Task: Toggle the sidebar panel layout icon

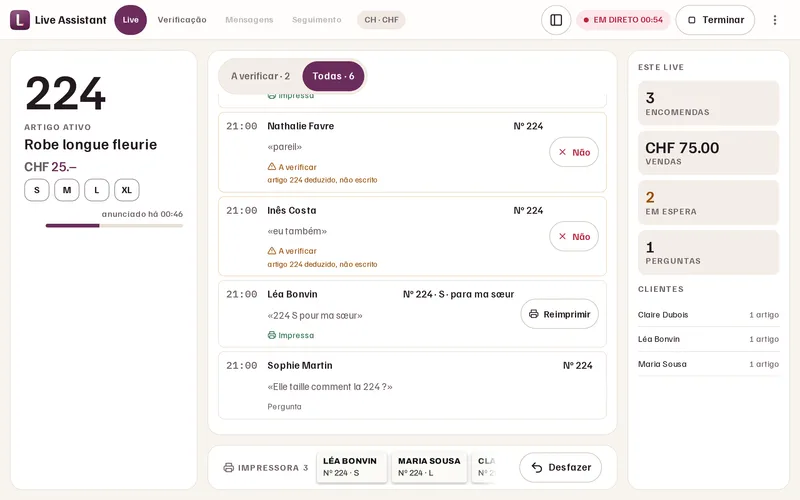Action: click(556, 20)
